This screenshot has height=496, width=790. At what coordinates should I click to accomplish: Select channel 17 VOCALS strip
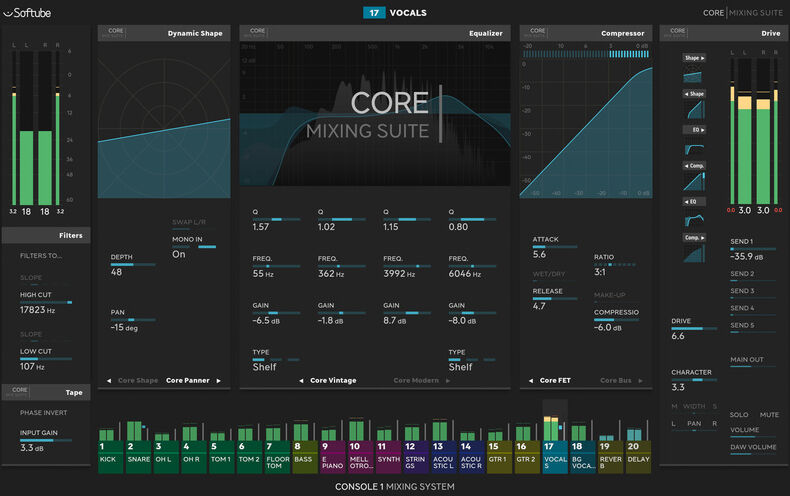pyautogui.click(x=555, y=457)
